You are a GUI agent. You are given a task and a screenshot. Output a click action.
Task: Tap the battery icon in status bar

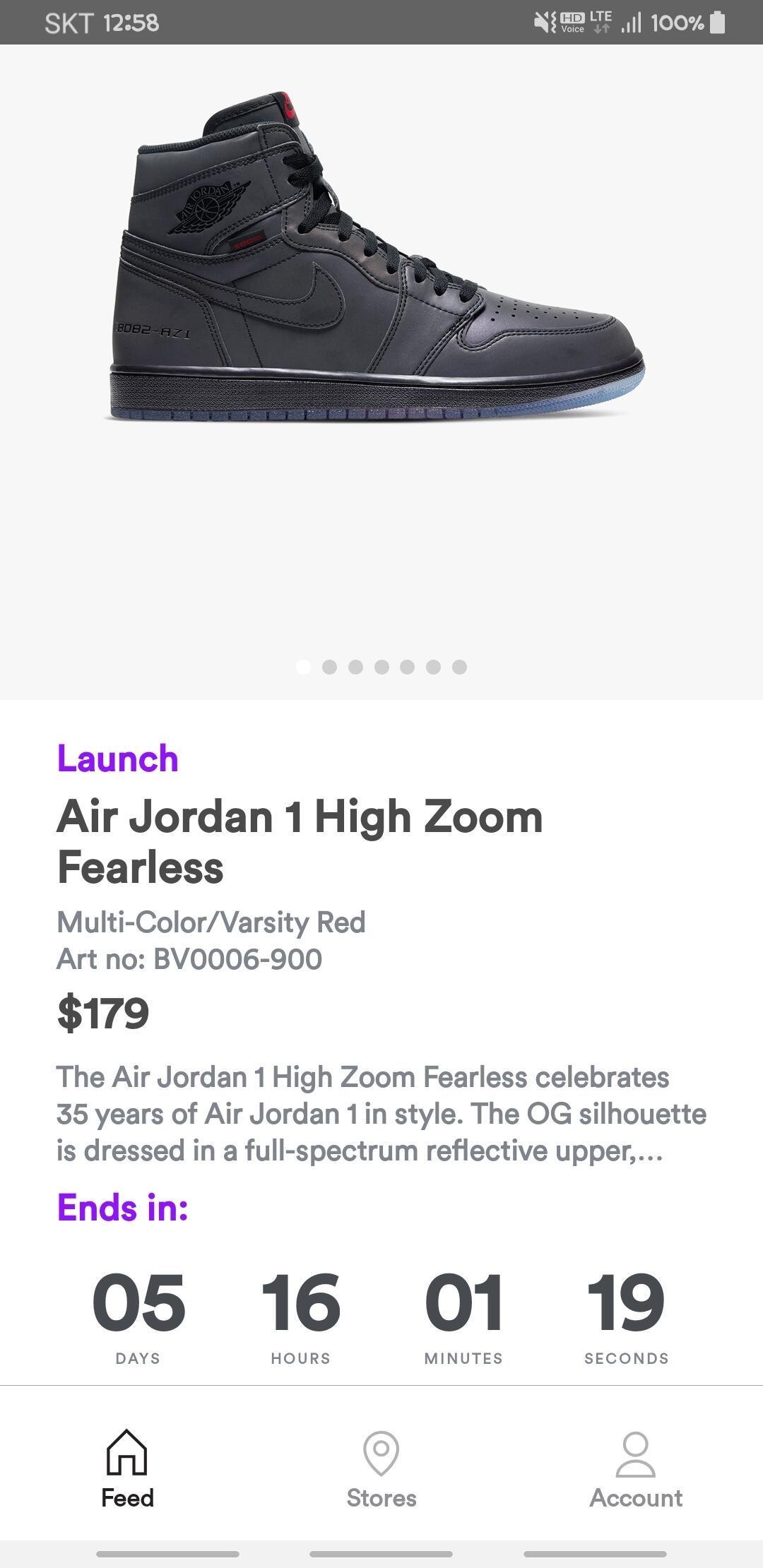(x=717, y=23)
